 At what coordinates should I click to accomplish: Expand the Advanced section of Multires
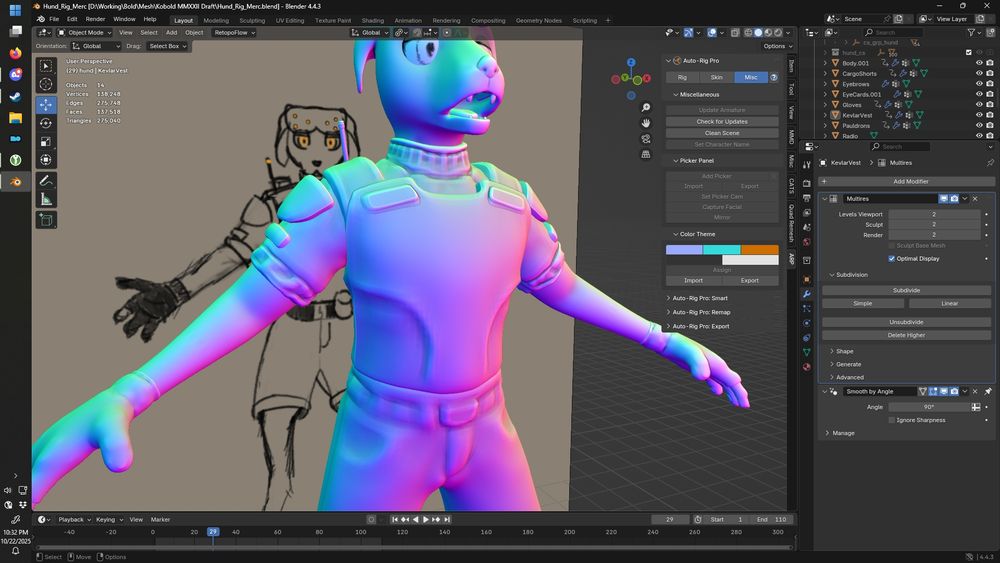[849, 377]
